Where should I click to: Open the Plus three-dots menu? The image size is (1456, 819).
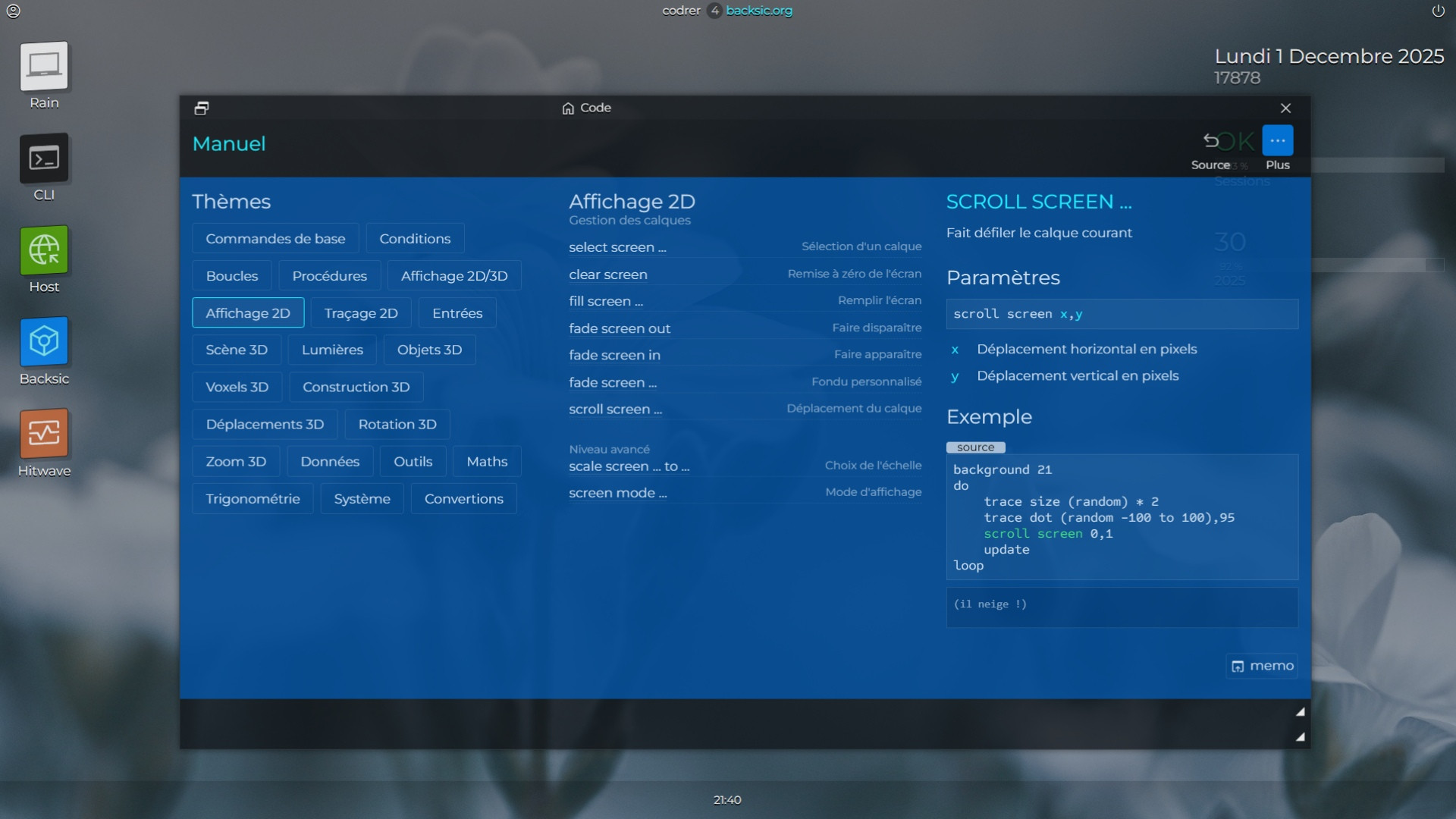point(1277,141)
